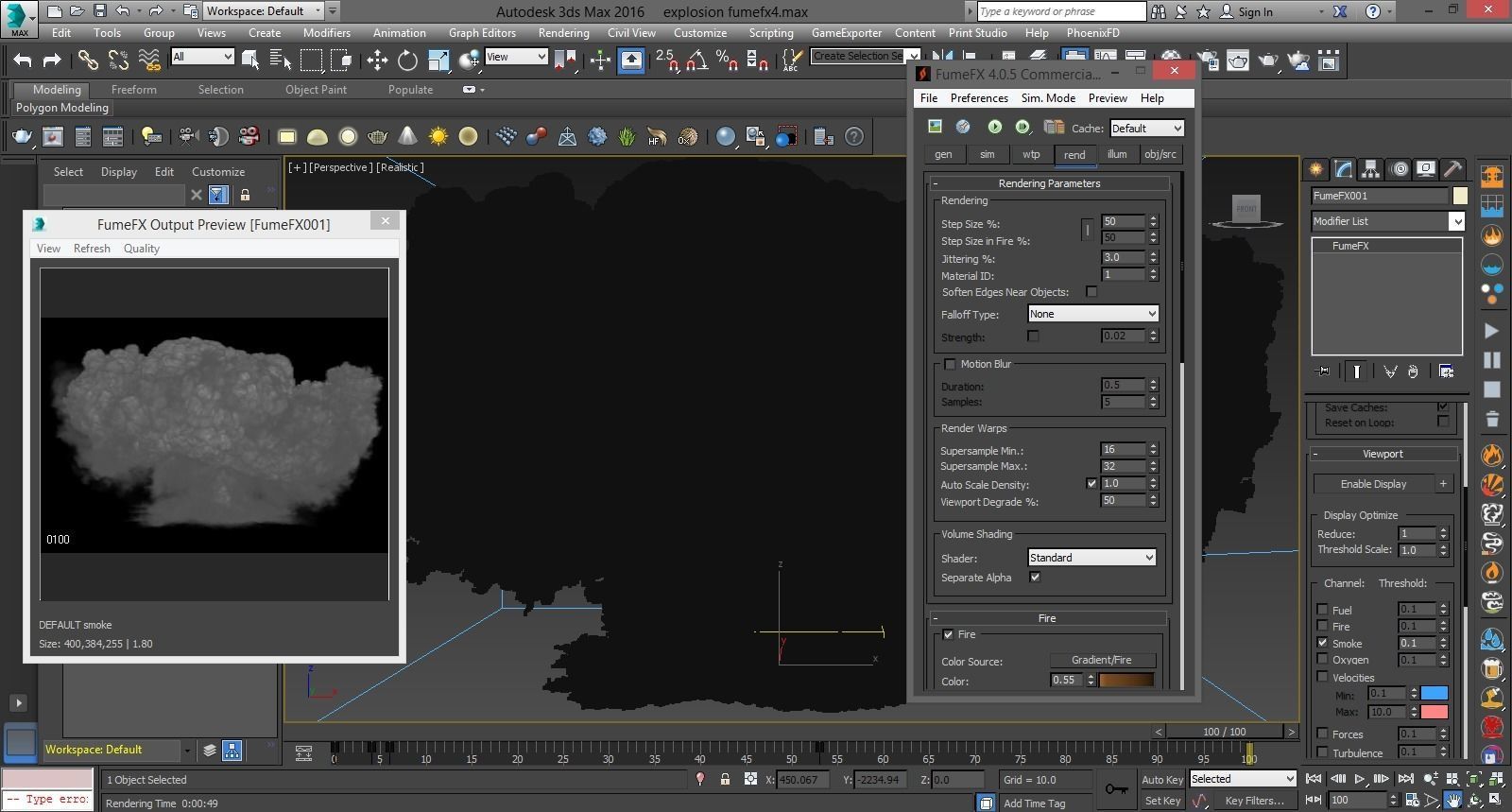The width and height of the screenshot is (1512, 812).
Task: Open the FumeFX output preview image icon
Action: (935, 127)
